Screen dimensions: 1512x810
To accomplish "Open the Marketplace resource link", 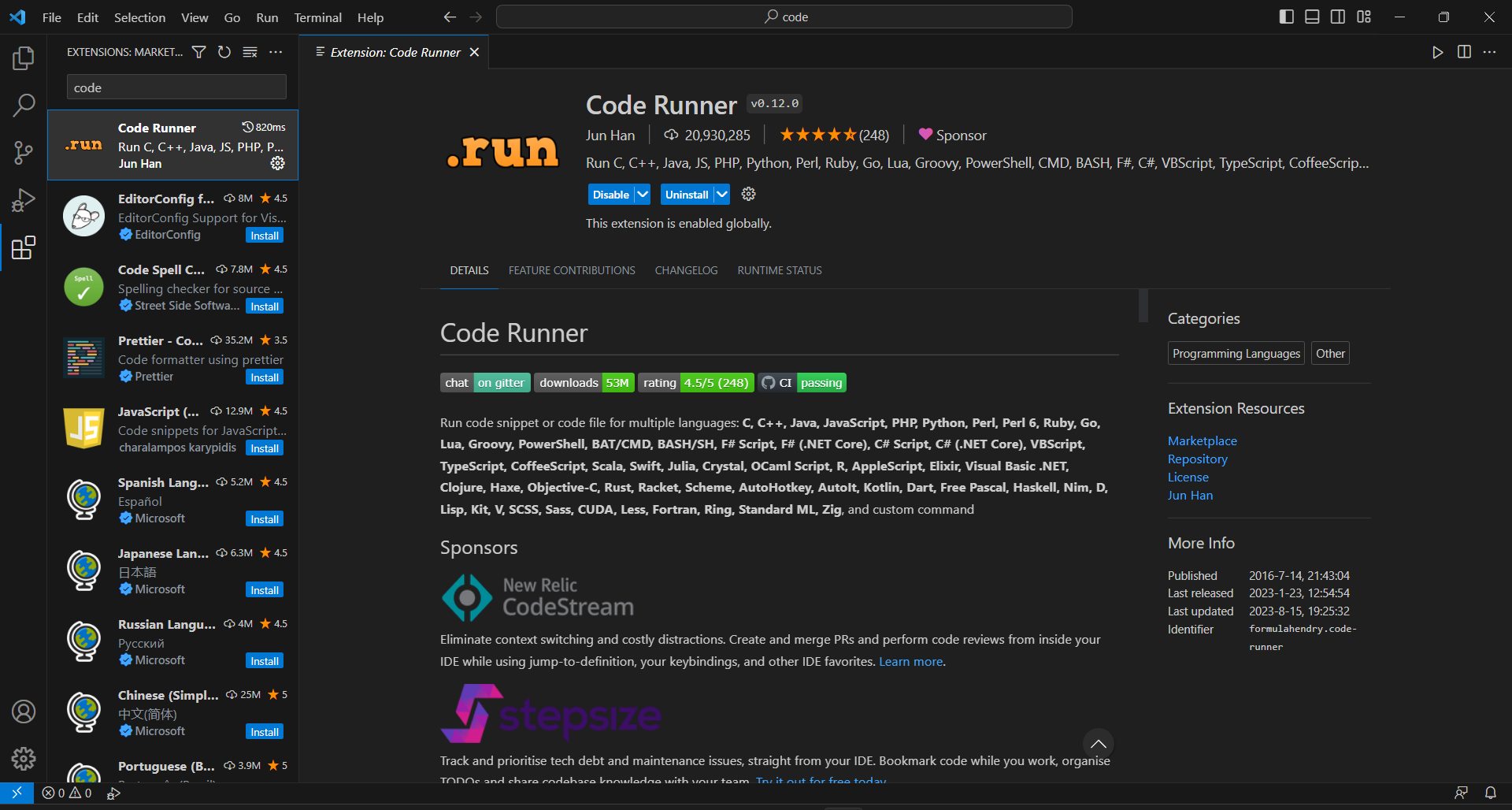I will [1202, 440].
